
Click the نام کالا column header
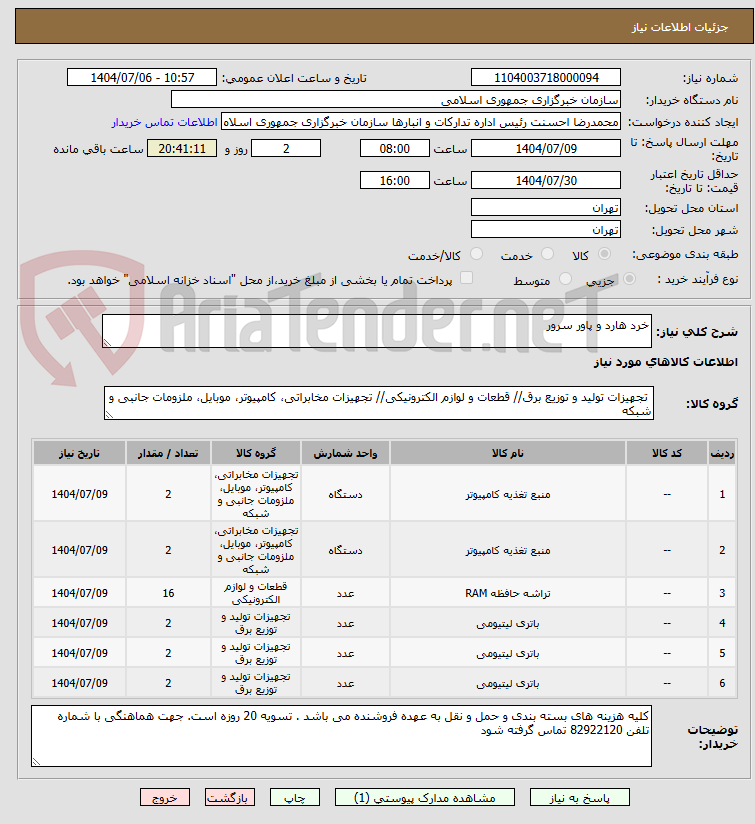508,453
